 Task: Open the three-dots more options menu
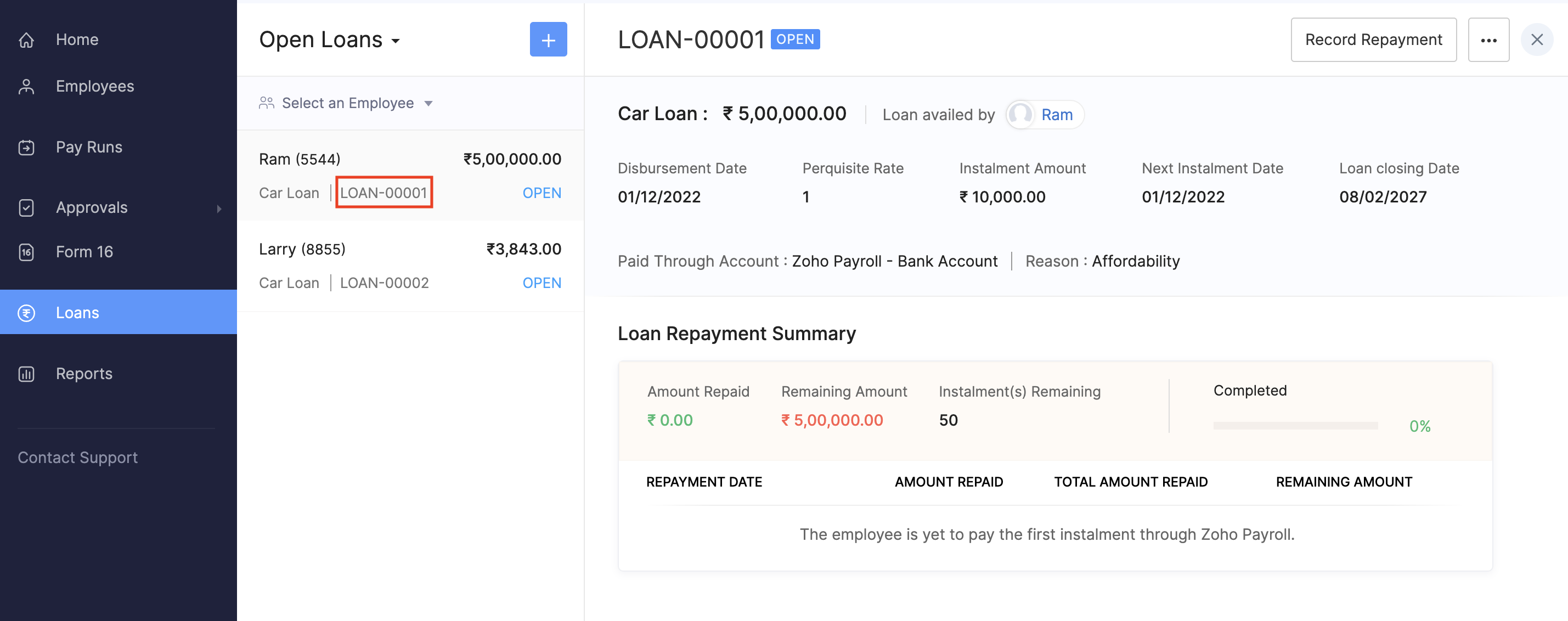pyautogui.click(x=1488, y=40)
